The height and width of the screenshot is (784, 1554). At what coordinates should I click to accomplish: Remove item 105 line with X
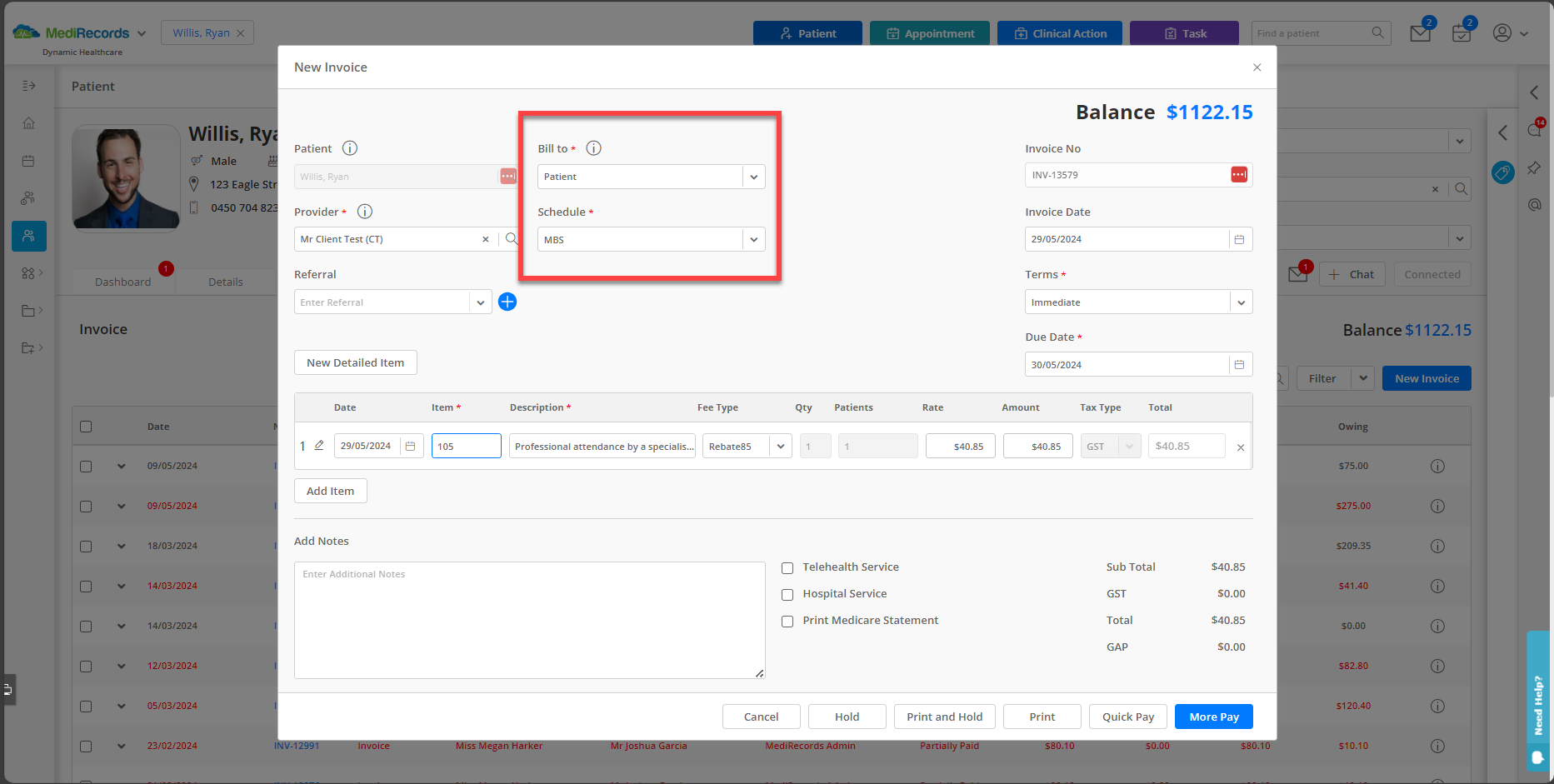[1241, 447]
